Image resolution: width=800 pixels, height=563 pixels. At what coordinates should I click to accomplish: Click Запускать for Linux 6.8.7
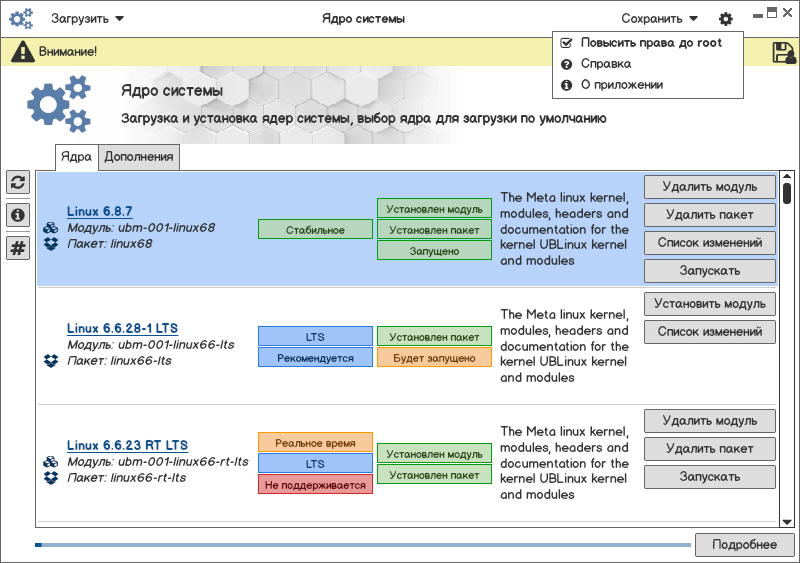click(710, 271)
